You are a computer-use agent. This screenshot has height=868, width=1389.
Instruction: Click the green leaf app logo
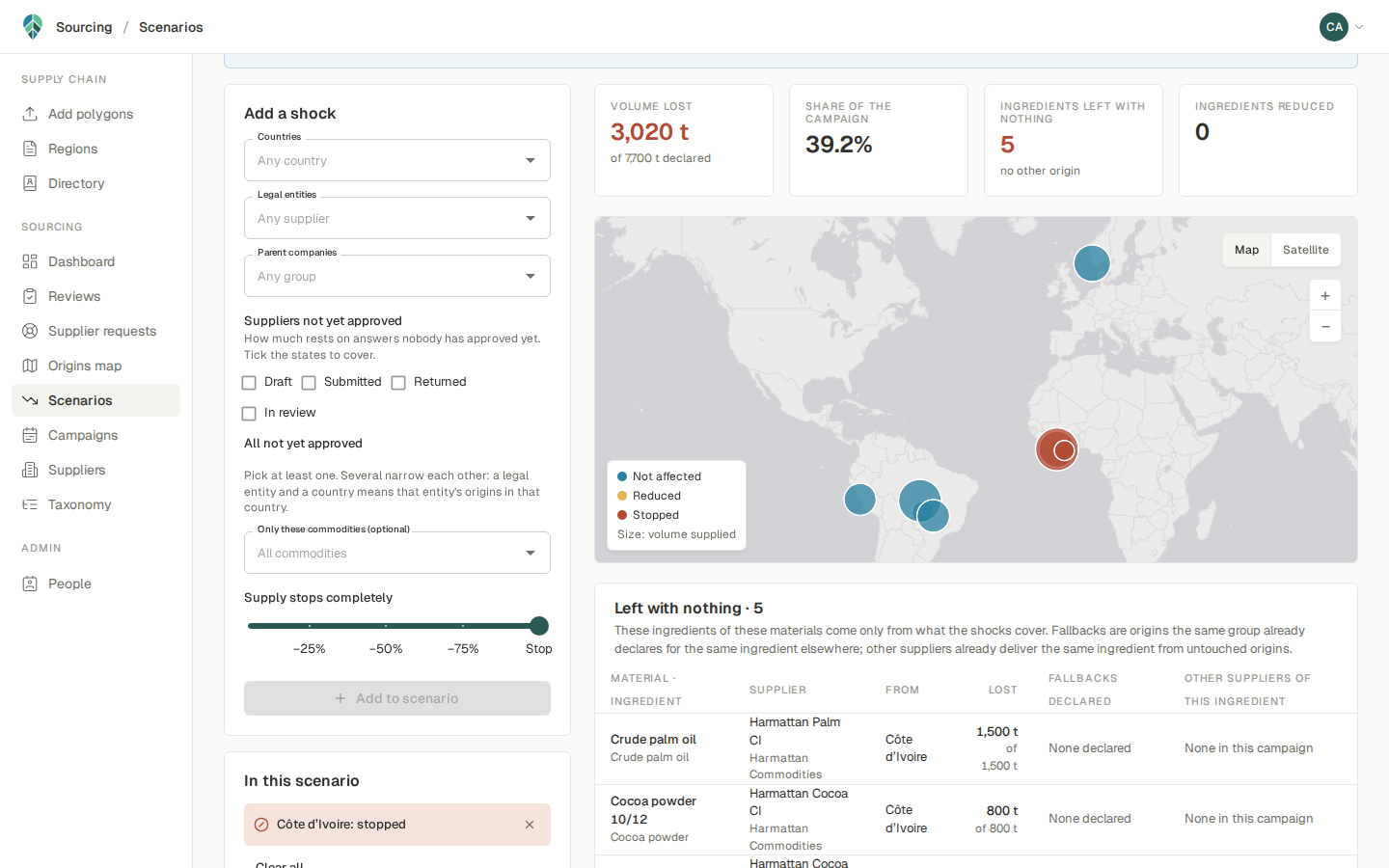click(x=33, y=27)
